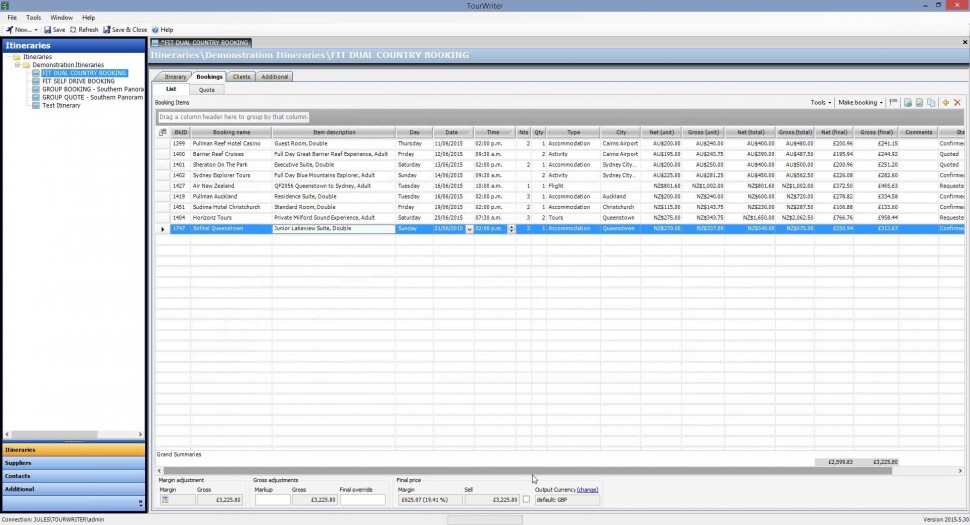This screenshot has height=525, width=970.
Task: Open the Tools dropdown above booking grid
Action: 821,103
